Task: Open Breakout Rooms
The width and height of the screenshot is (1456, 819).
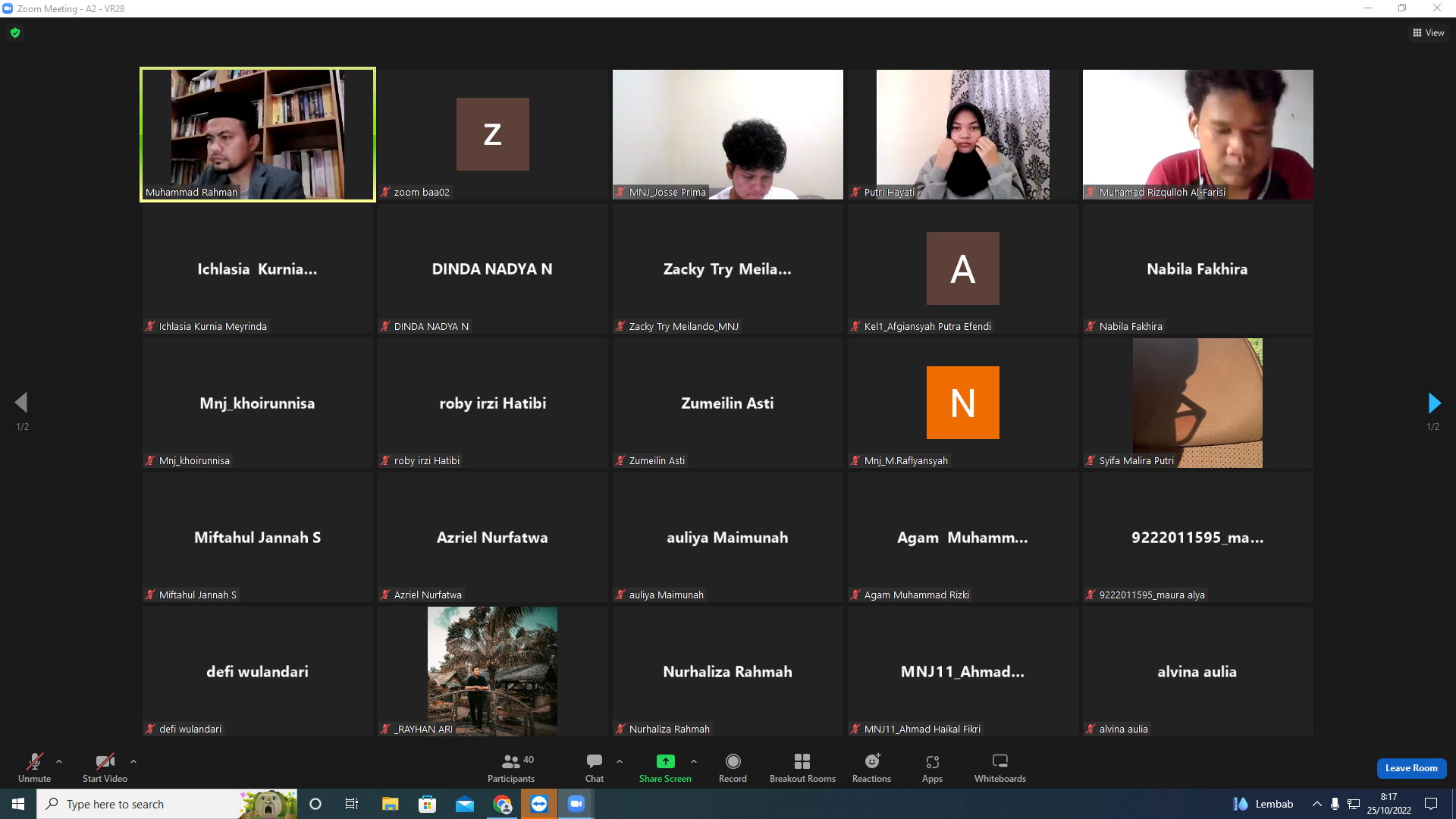Action: coord(802,767)
